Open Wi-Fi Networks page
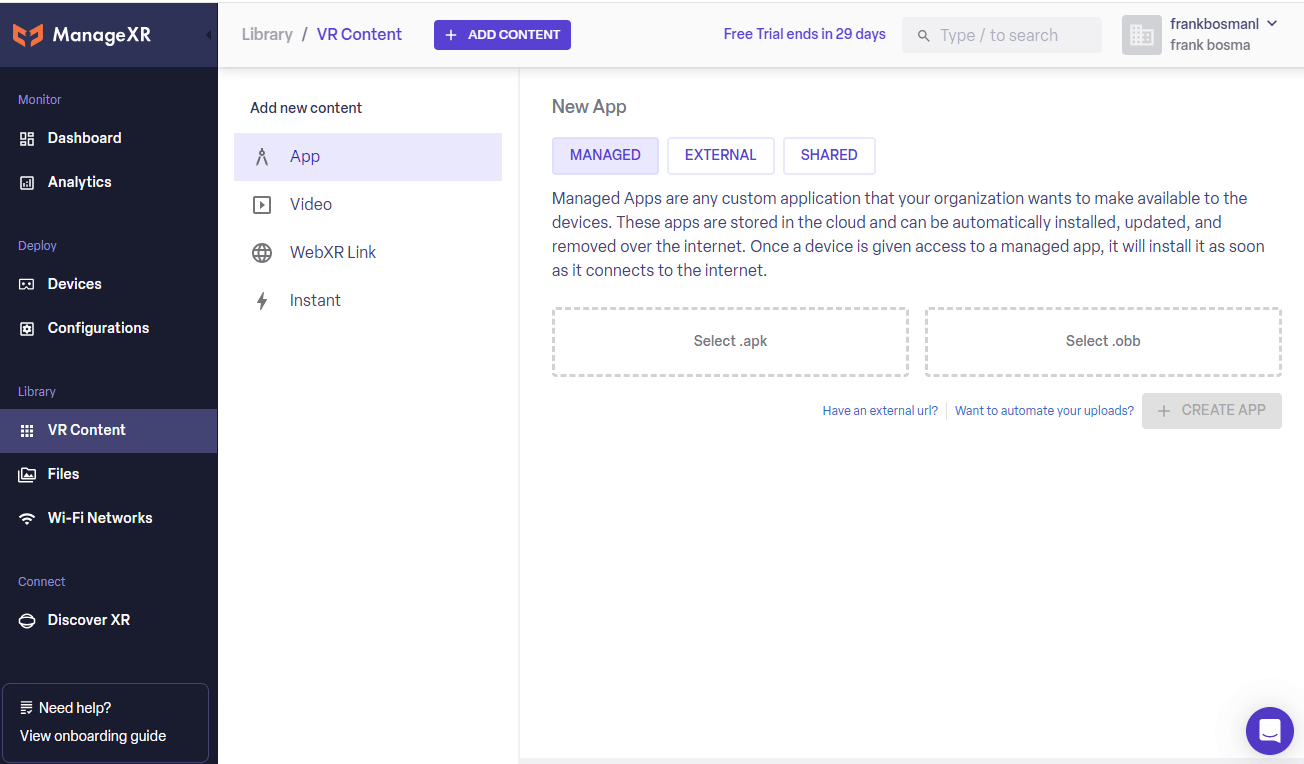1304x764 pixels. 108,519
